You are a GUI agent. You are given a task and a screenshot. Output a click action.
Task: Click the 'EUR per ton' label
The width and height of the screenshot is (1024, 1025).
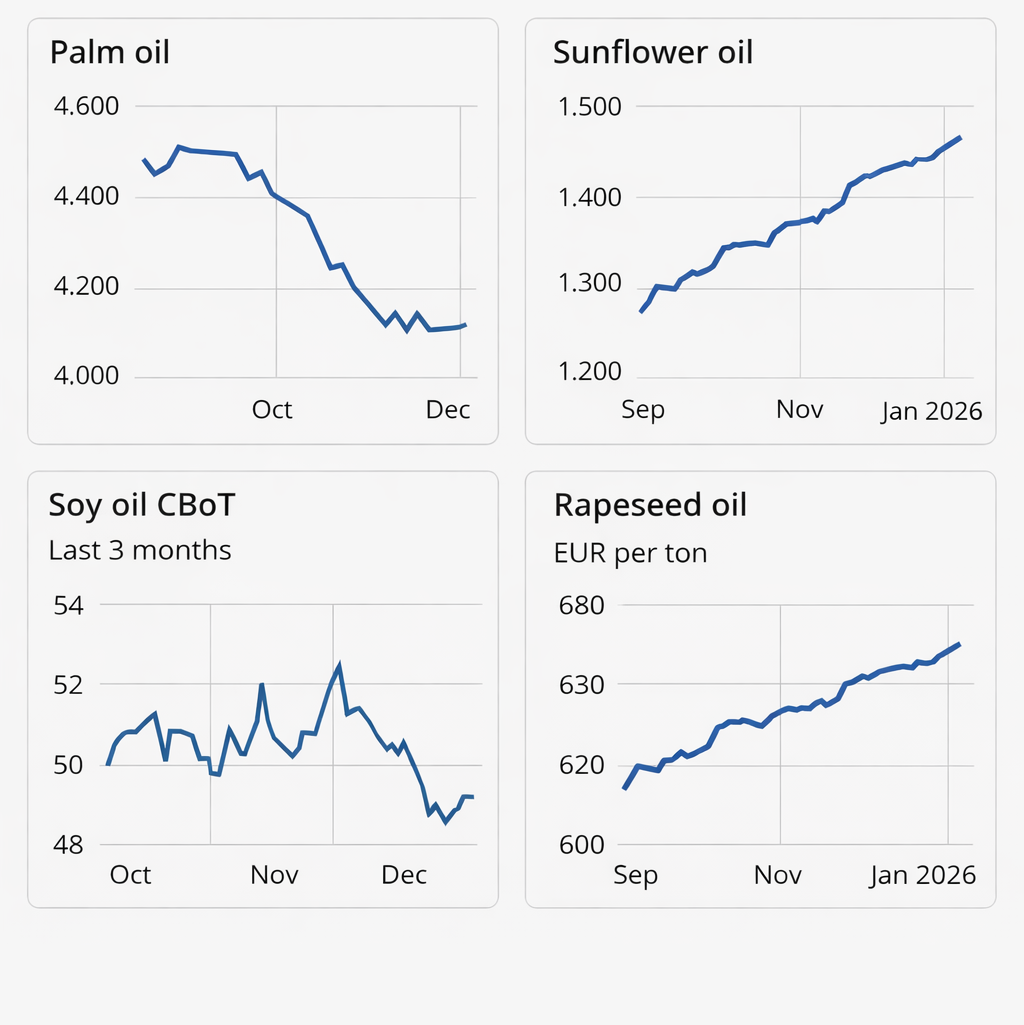630,552
